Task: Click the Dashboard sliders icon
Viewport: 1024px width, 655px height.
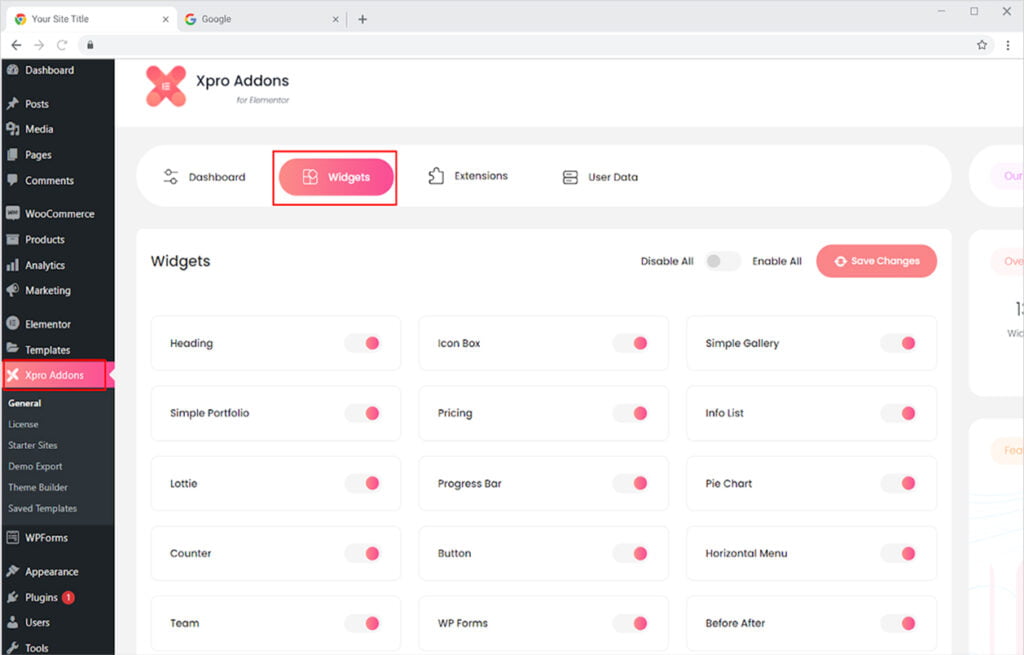Action: point(171,177)
